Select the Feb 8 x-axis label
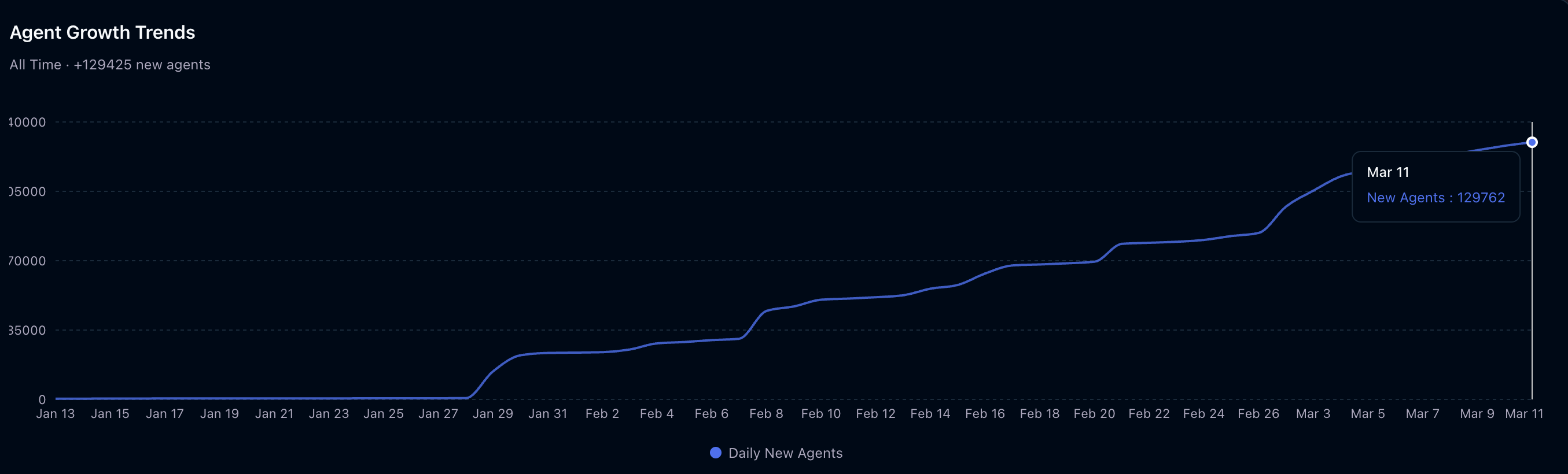 (765, 414)
